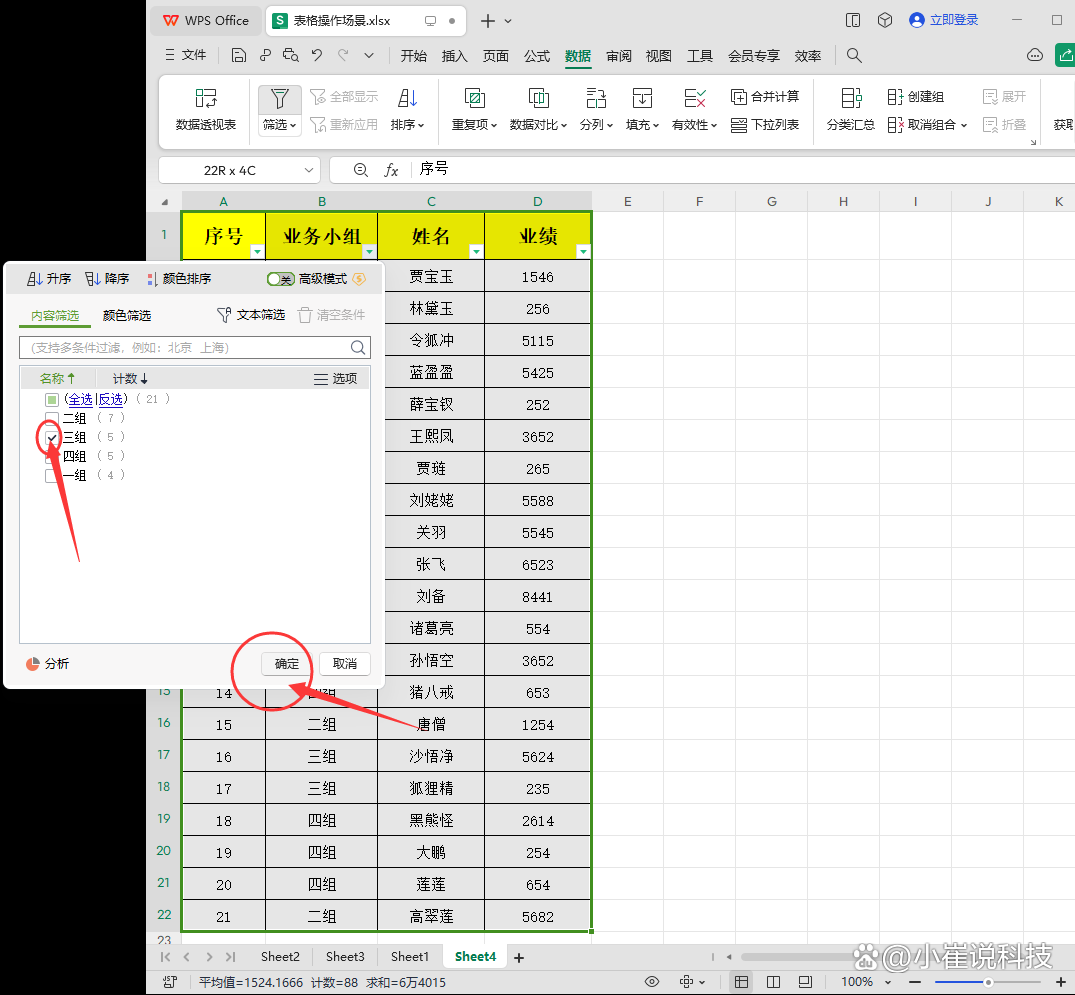Click the eye reading mode icon in status bar
The image size is (1075, 995).
pyautogui.click(x=652, y=982)
